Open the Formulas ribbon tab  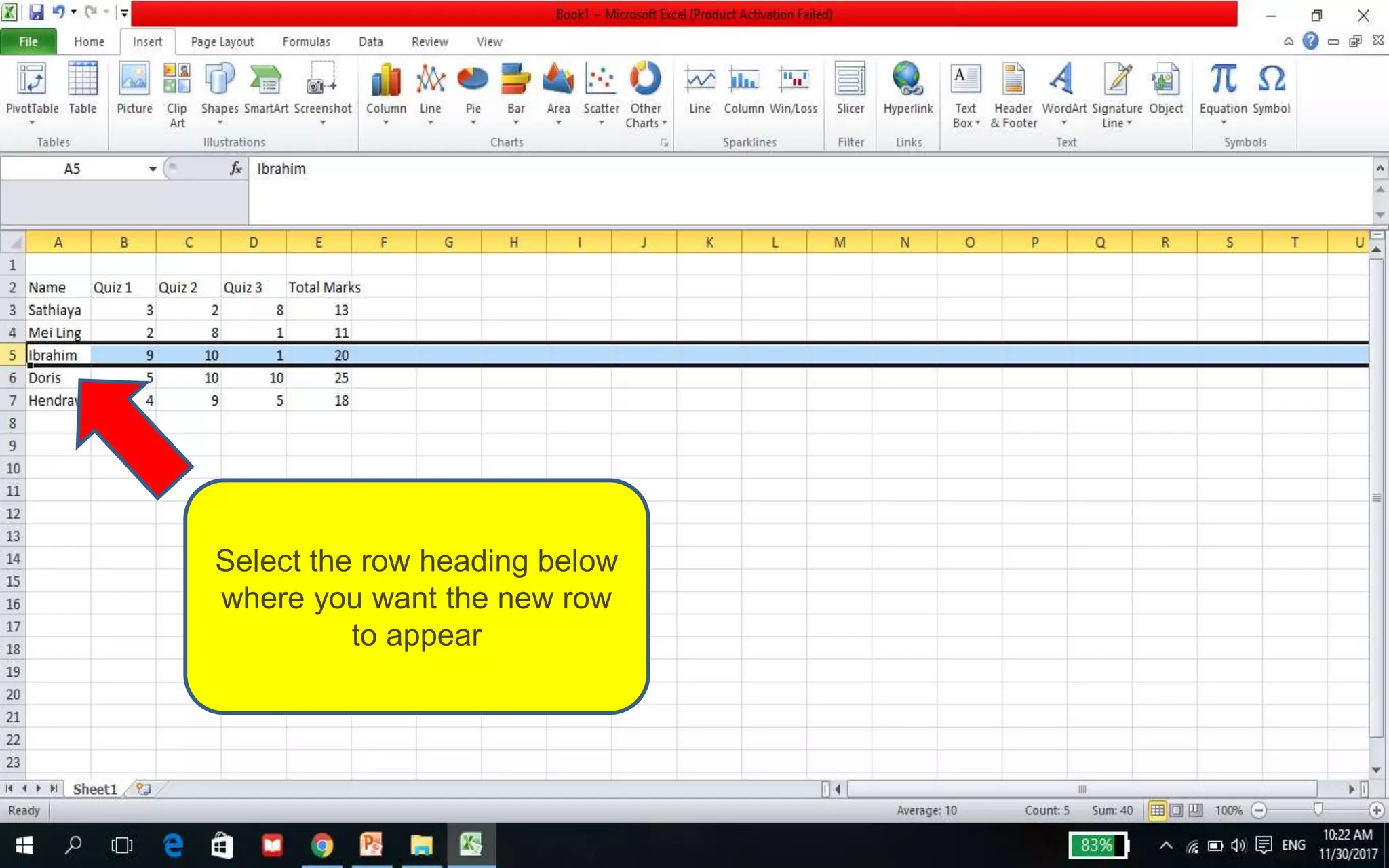pyautogui.click(x=306, y=42)
